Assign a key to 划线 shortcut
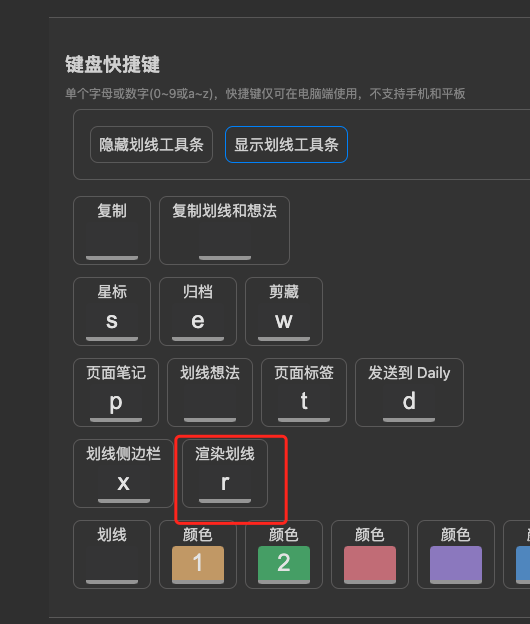The height and width of the screenshot is (624, 530). [112, 566]
